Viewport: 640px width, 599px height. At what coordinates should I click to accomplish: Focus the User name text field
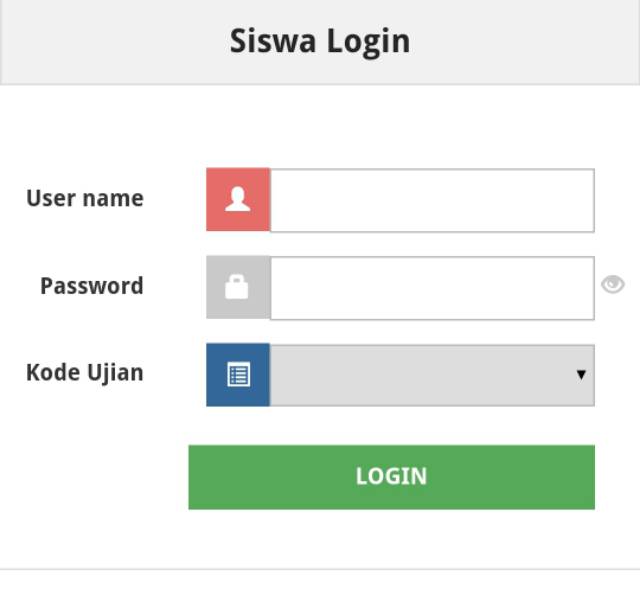432,200
